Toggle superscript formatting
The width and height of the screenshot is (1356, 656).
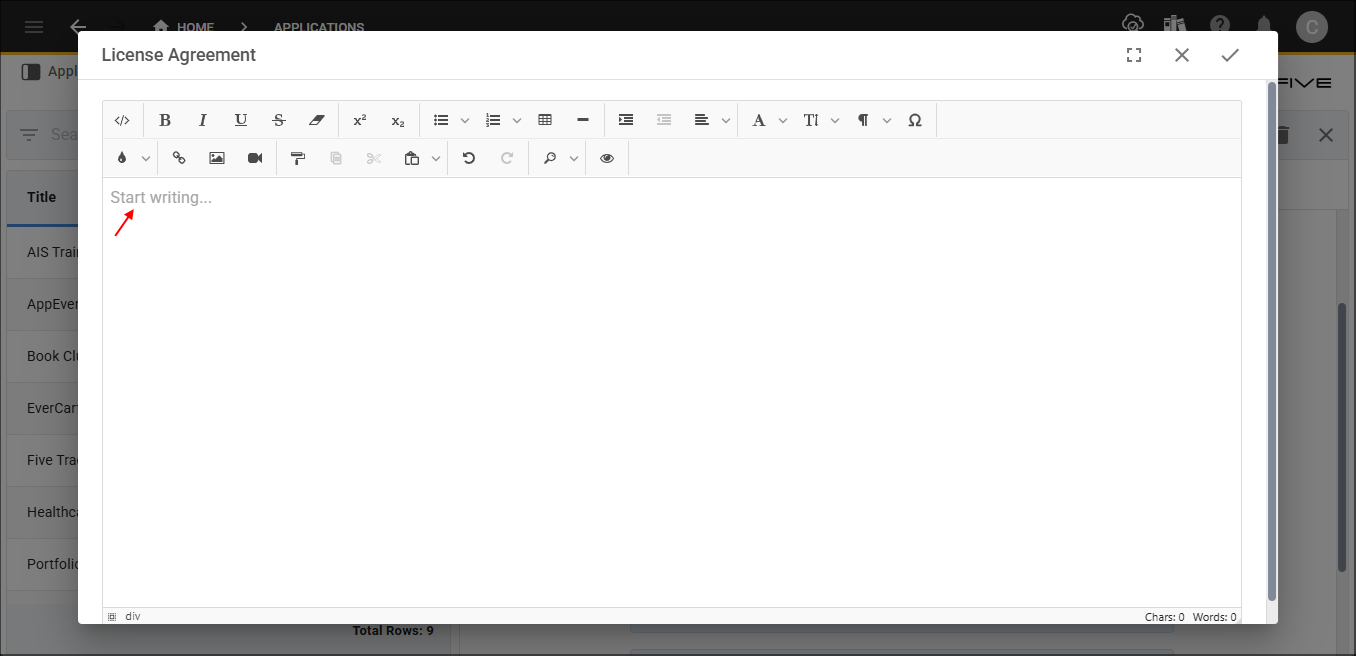[359, 119]
